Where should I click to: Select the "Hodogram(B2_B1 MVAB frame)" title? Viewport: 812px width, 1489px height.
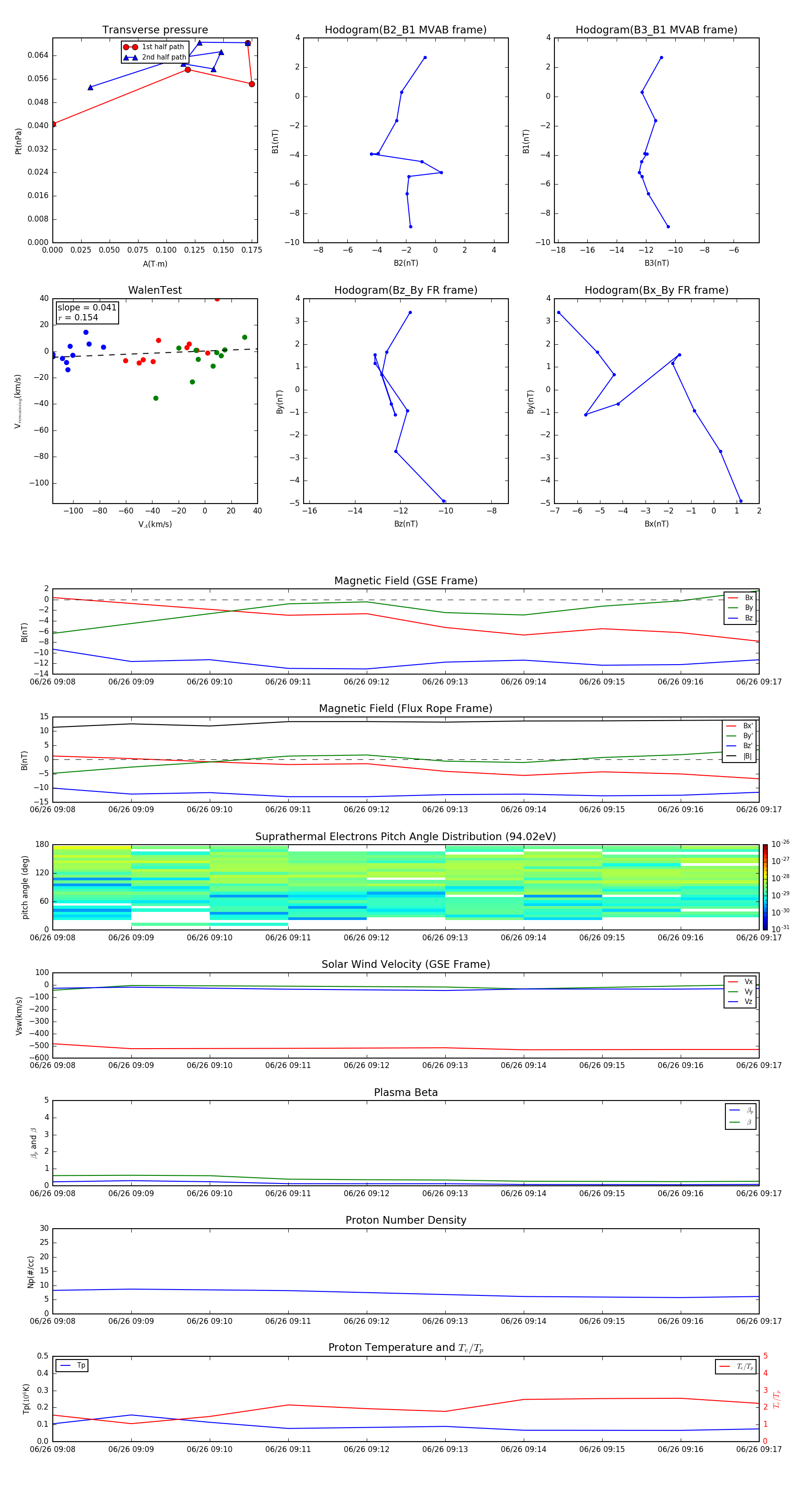click(406, 30)
